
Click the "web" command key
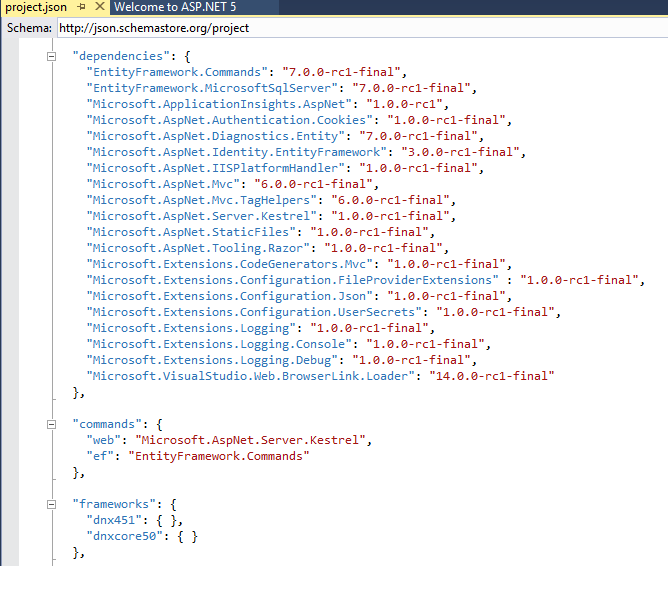[104, 440]
